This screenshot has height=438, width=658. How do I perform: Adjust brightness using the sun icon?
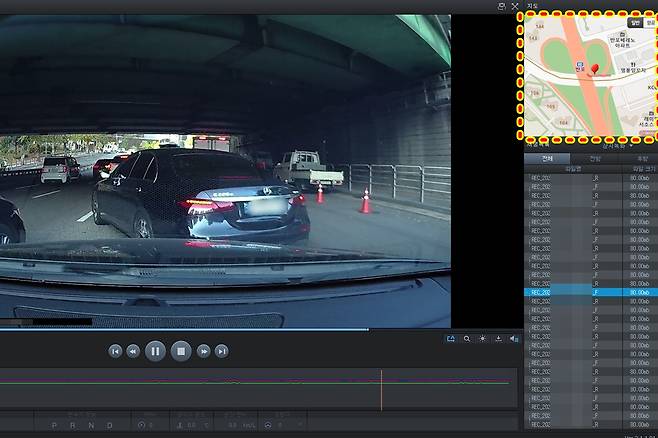pos(482,339)
